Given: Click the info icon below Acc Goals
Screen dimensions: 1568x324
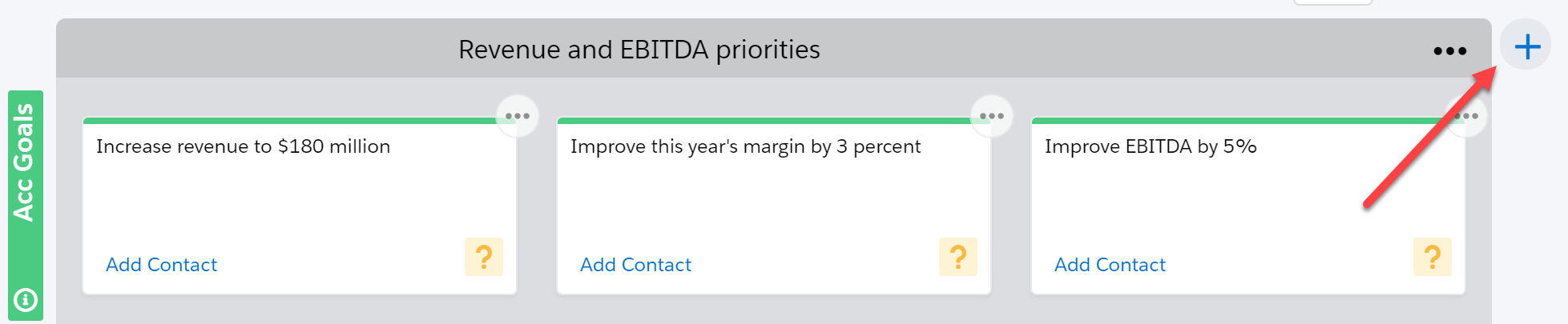Looking at the screenshot, I should (26, 300).
